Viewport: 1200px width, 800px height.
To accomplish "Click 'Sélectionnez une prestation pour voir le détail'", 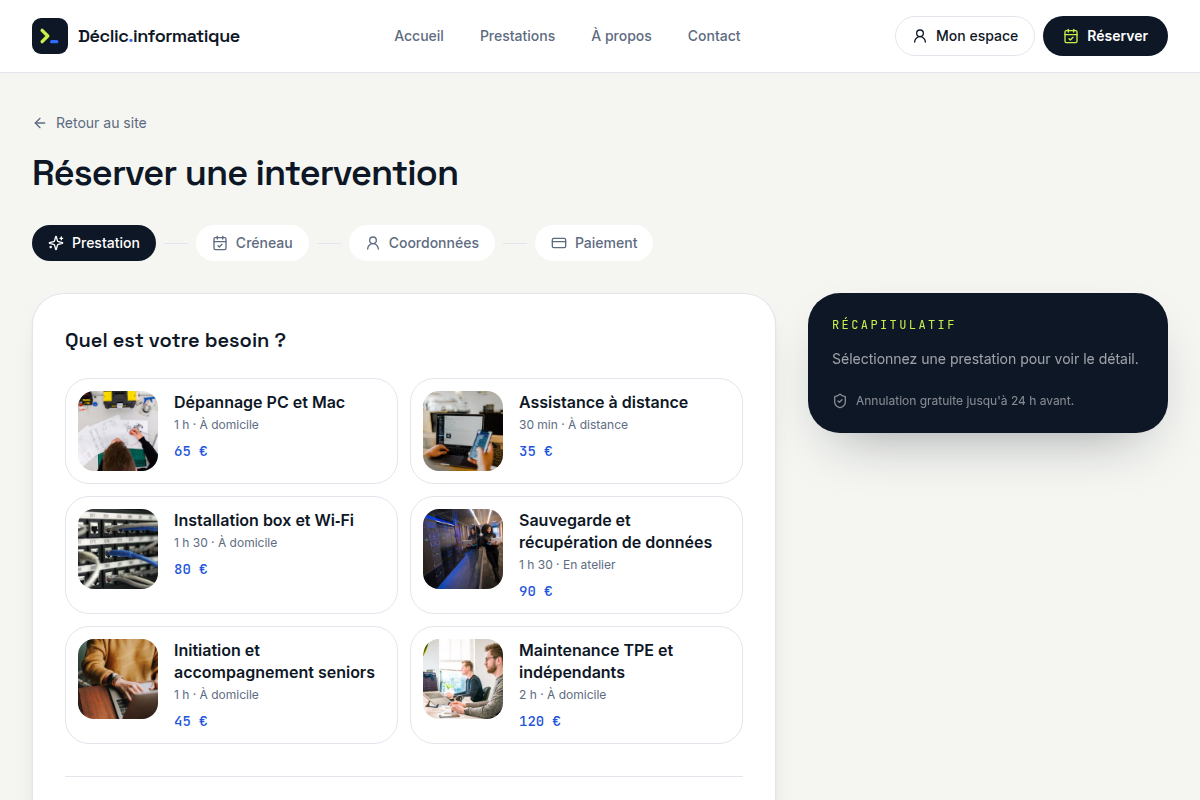I will [985, 359].
